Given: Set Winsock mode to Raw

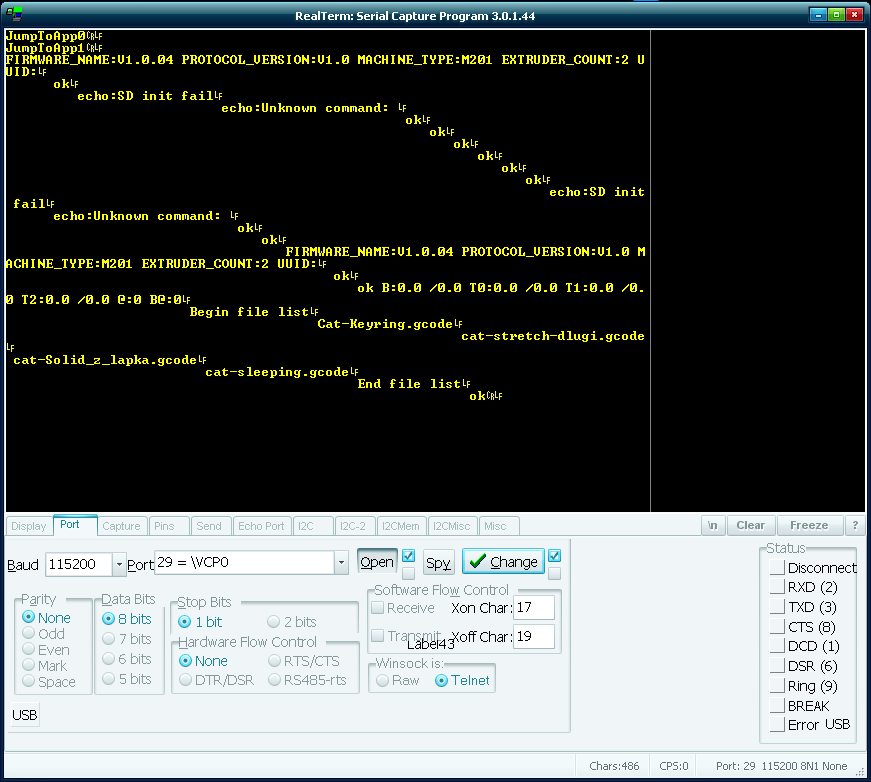Looking at the screenshot, I should coord(398,680).
